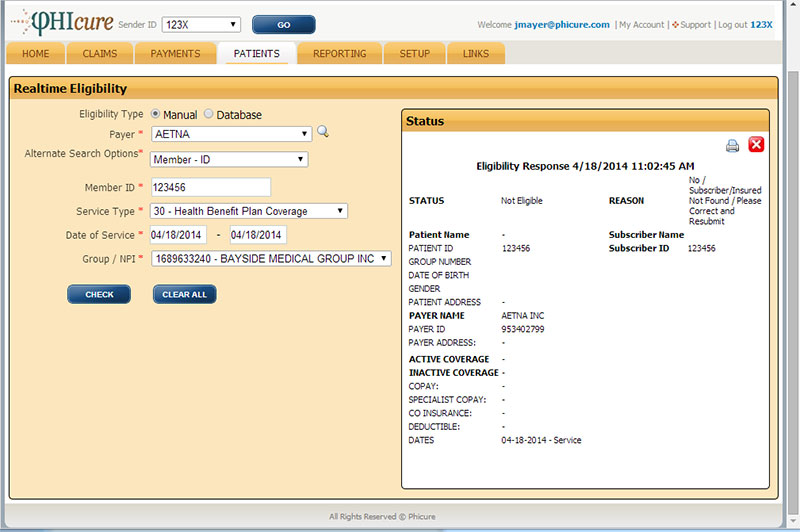The height and width of the screenshot is (532, 800).
Task: Click the Date of Service end field
Action: click(x=258, y=235)
